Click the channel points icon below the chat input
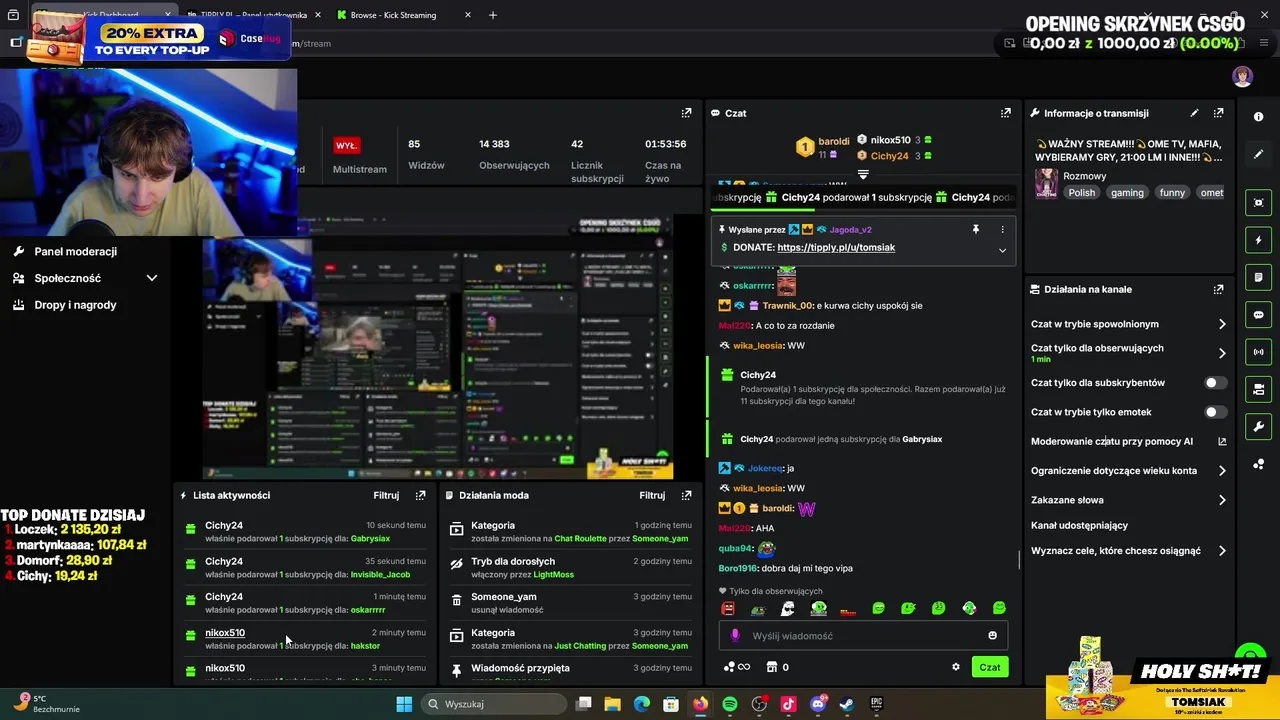This screenshot has width=1280, height=720. point(736,667)
